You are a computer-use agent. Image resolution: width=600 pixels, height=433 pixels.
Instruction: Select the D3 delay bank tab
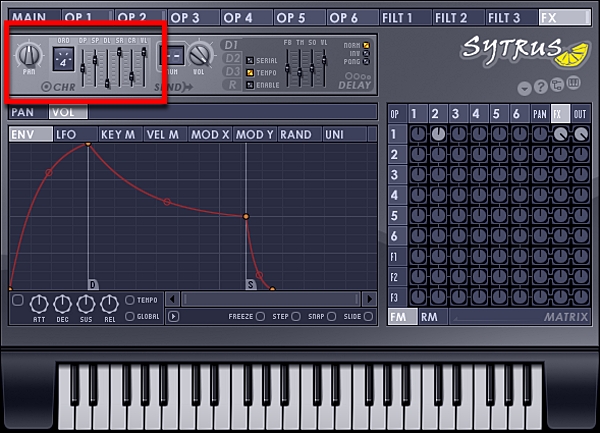pos(232,72)
